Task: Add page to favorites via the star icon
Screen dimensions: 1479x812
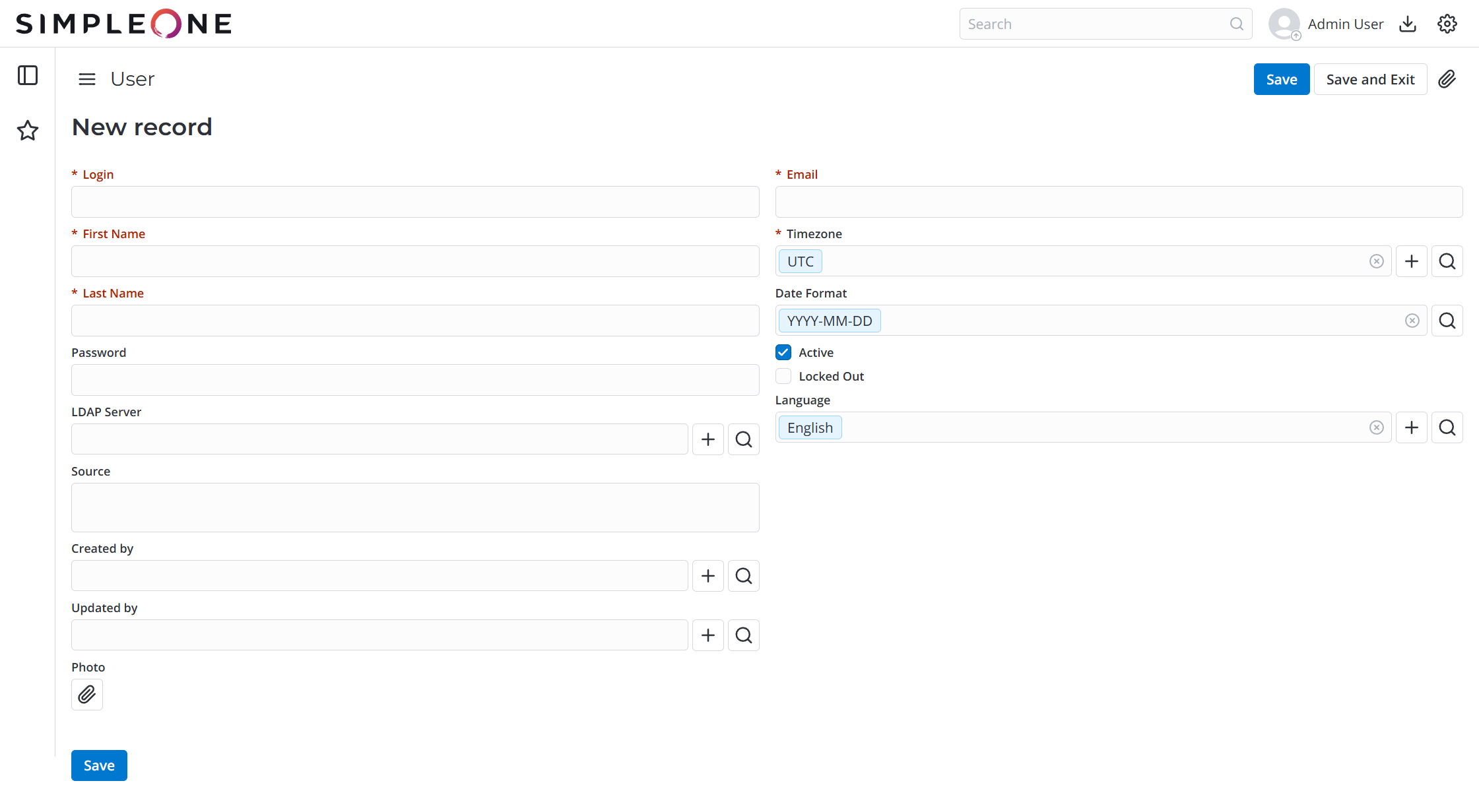Action: coord(27,131)
